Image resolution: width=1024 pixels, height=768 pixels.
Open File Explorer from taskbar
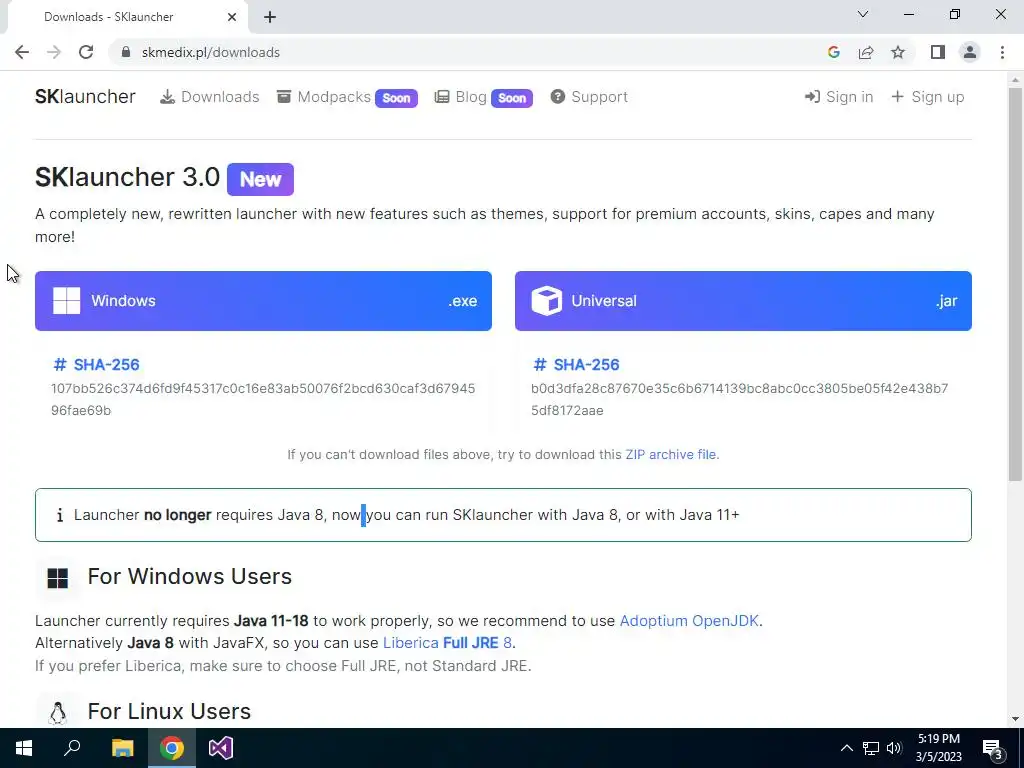pos(122,748)
